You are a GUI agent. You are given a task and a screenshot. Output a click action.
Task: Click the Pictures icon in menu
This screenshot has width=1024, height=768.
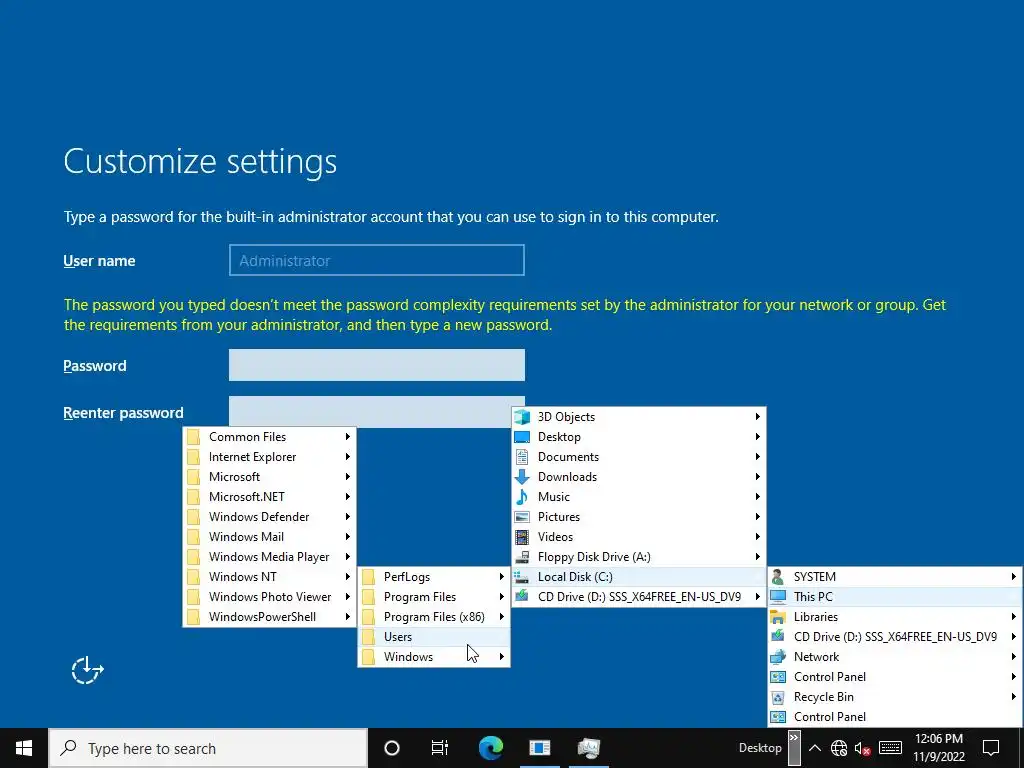point(522,517)
